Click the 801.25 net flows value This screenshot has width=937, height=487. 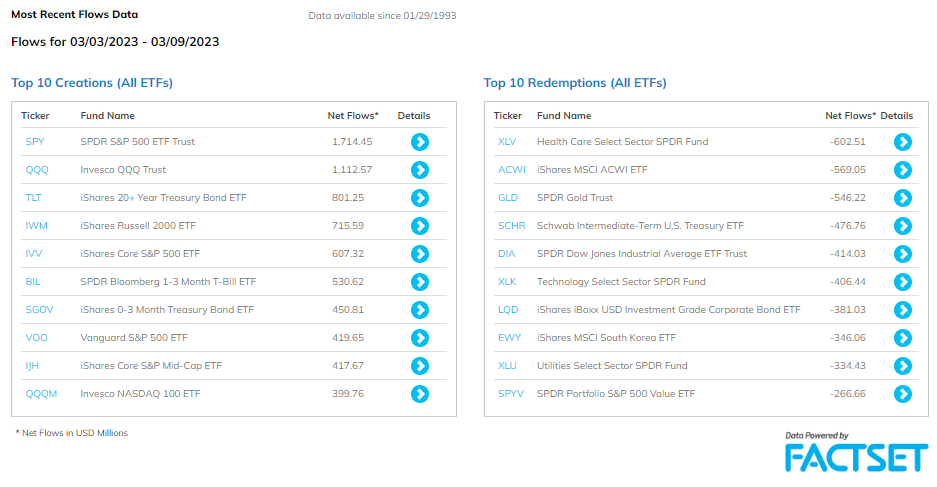[348, 198]
